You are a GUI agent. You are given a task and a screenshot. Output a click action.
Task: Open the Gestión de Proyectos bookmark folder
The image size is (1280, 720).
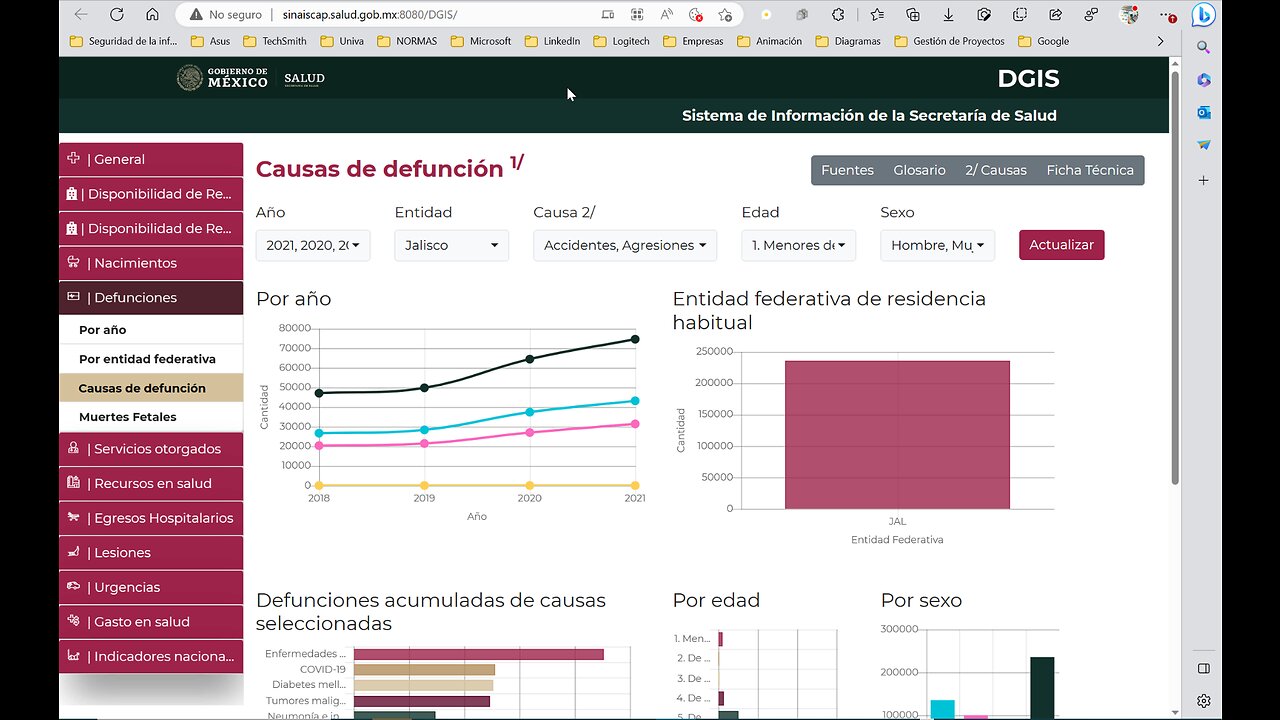click(950, 41)
